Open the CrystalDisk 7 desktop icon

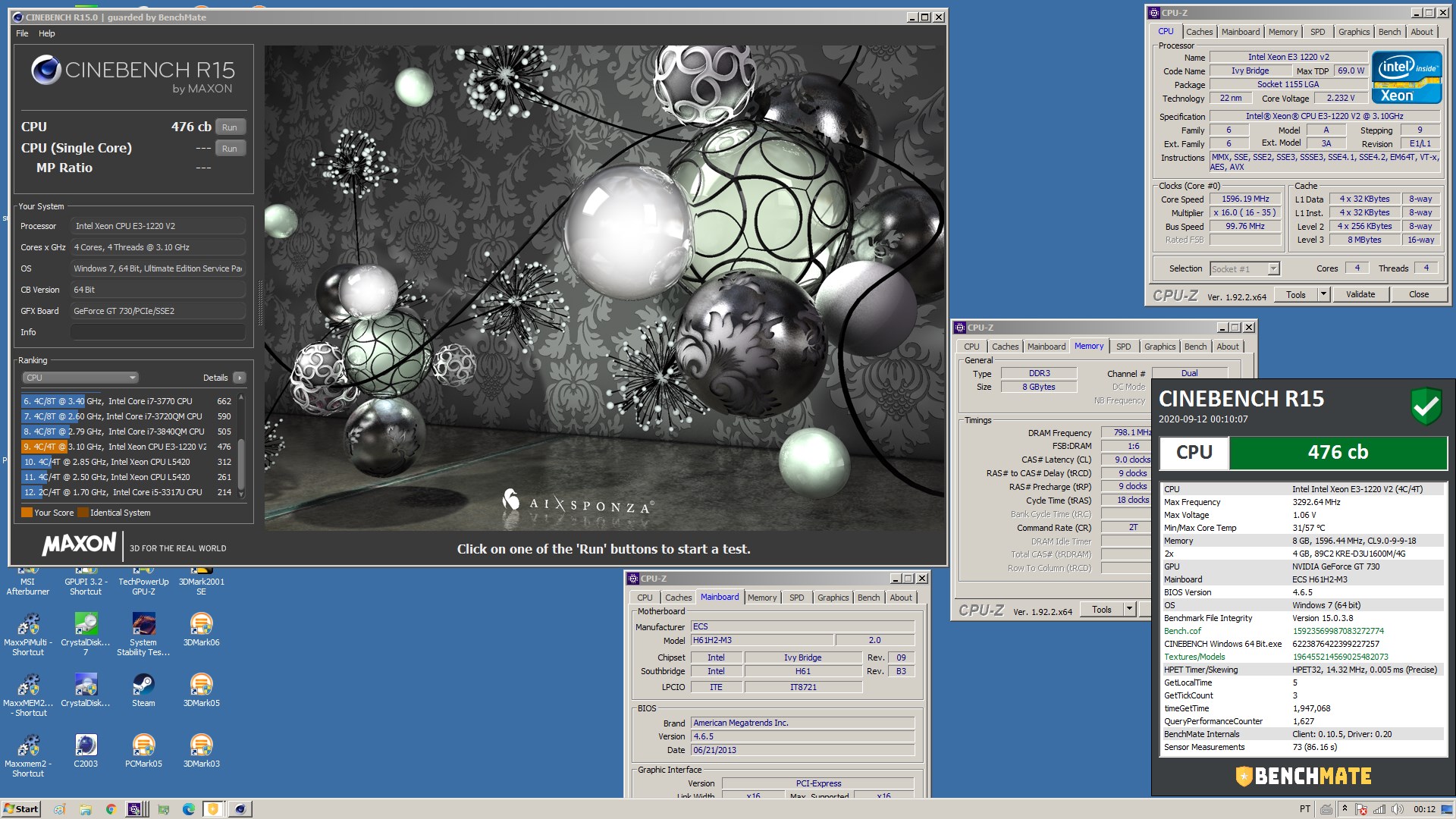[86, 635]
